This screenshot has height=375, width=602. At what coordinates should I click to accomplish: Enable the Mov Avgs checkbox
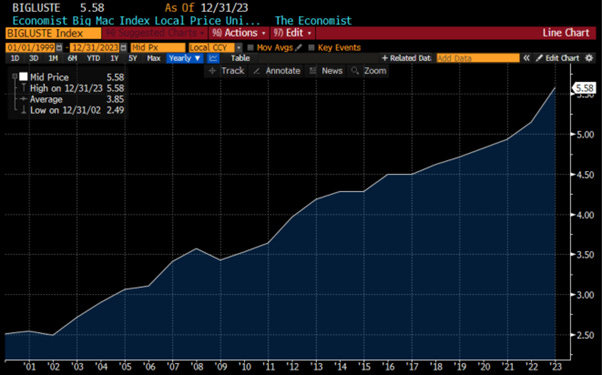pyautogui.click(x=251, y=48)
